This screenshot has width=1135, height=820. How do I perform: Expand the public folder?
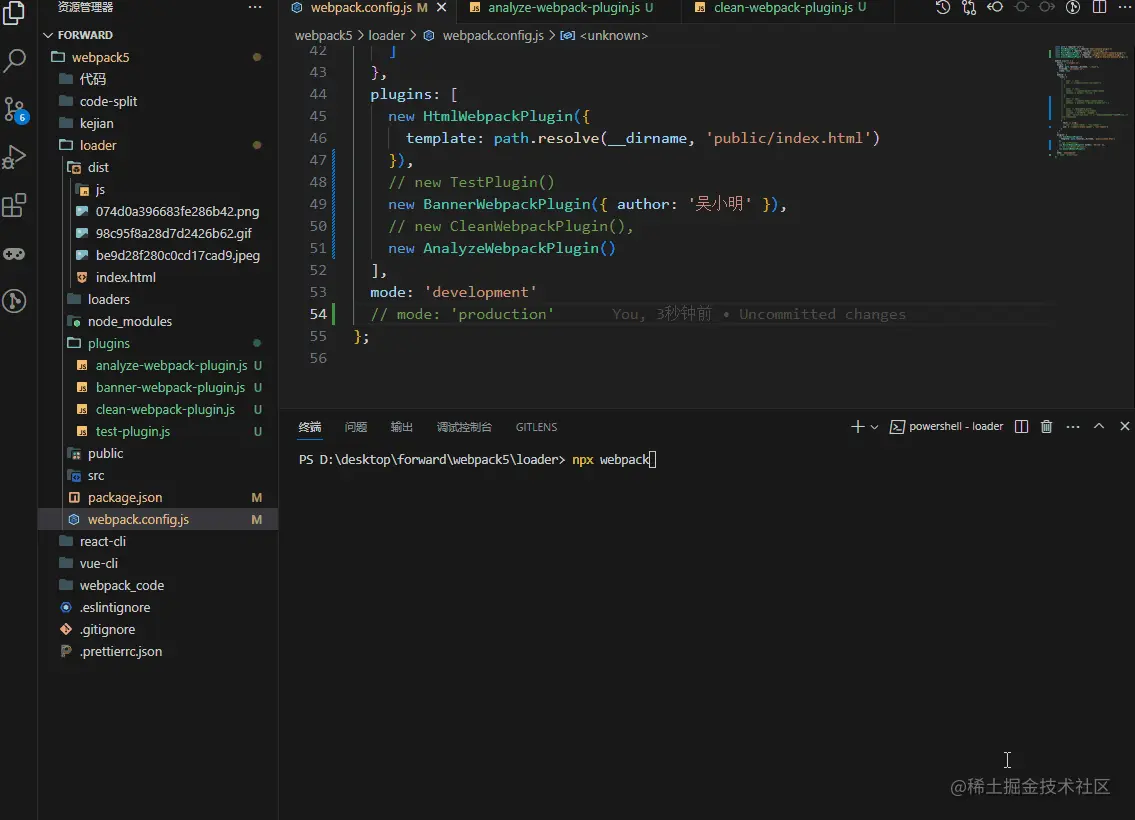pos(158,453)
